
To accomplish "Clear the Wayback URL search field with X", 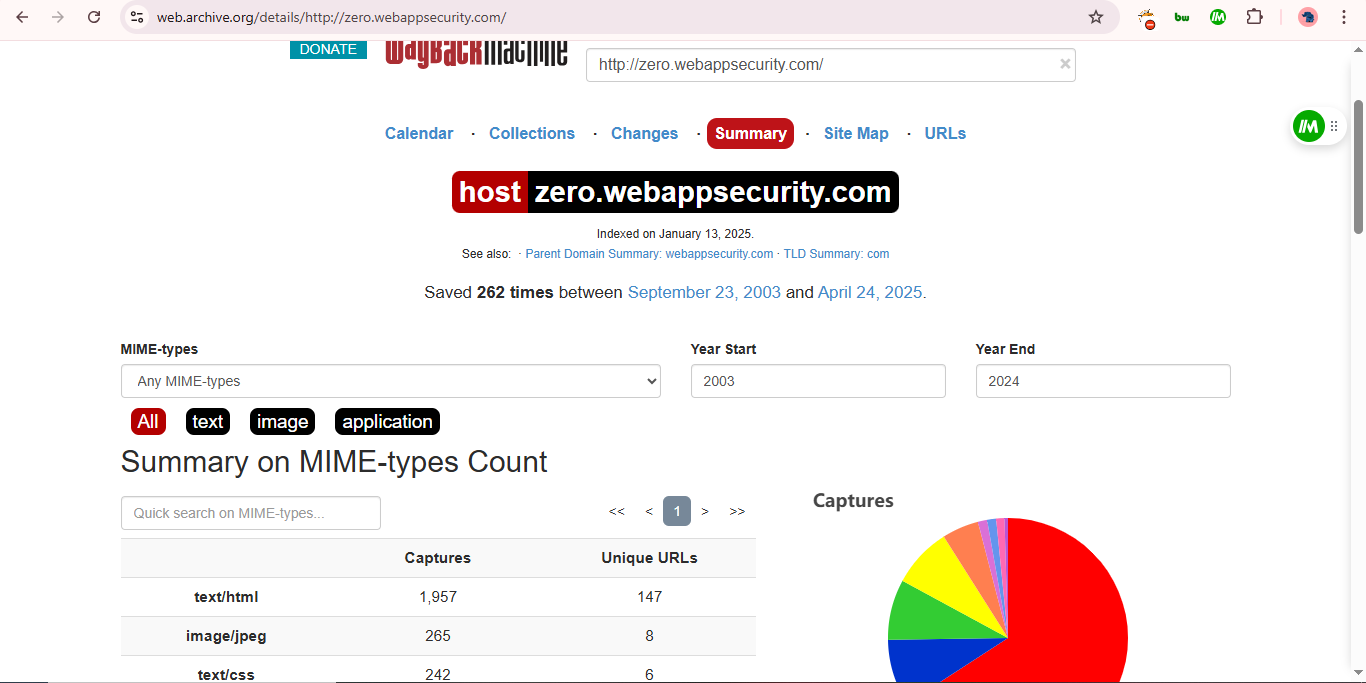I will [x=1065, y=64].
